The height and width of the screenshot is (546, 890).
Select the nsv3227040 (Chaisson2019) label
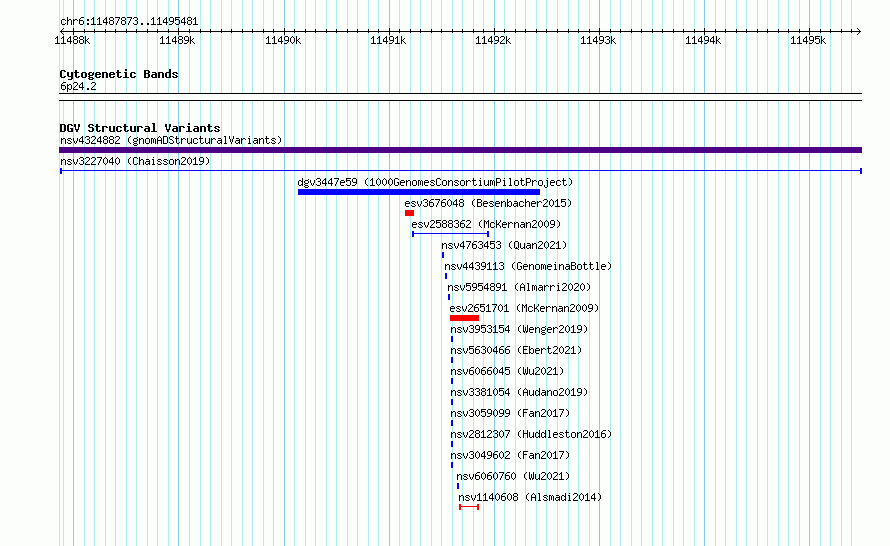[x=135, y=161]
